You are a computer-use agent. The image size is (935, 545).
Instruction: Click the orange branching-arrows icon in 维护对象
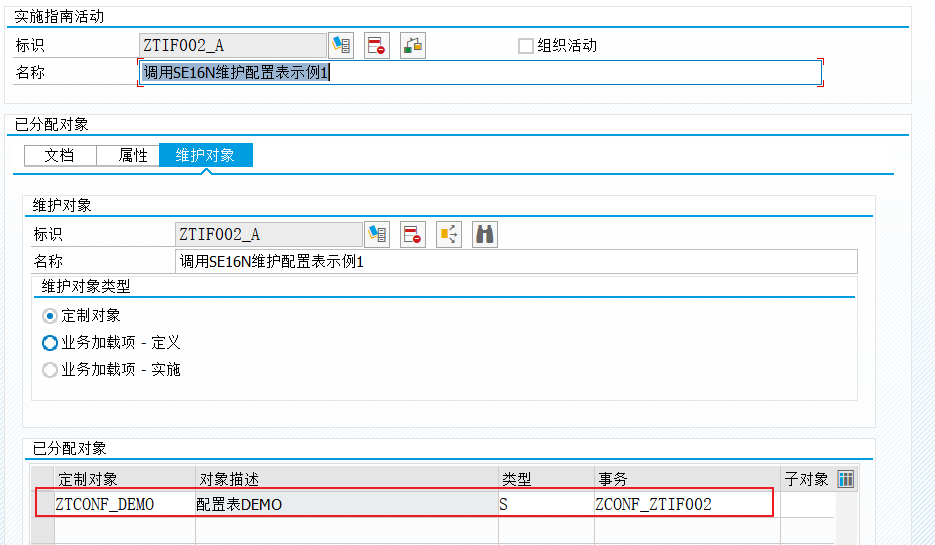449,234
